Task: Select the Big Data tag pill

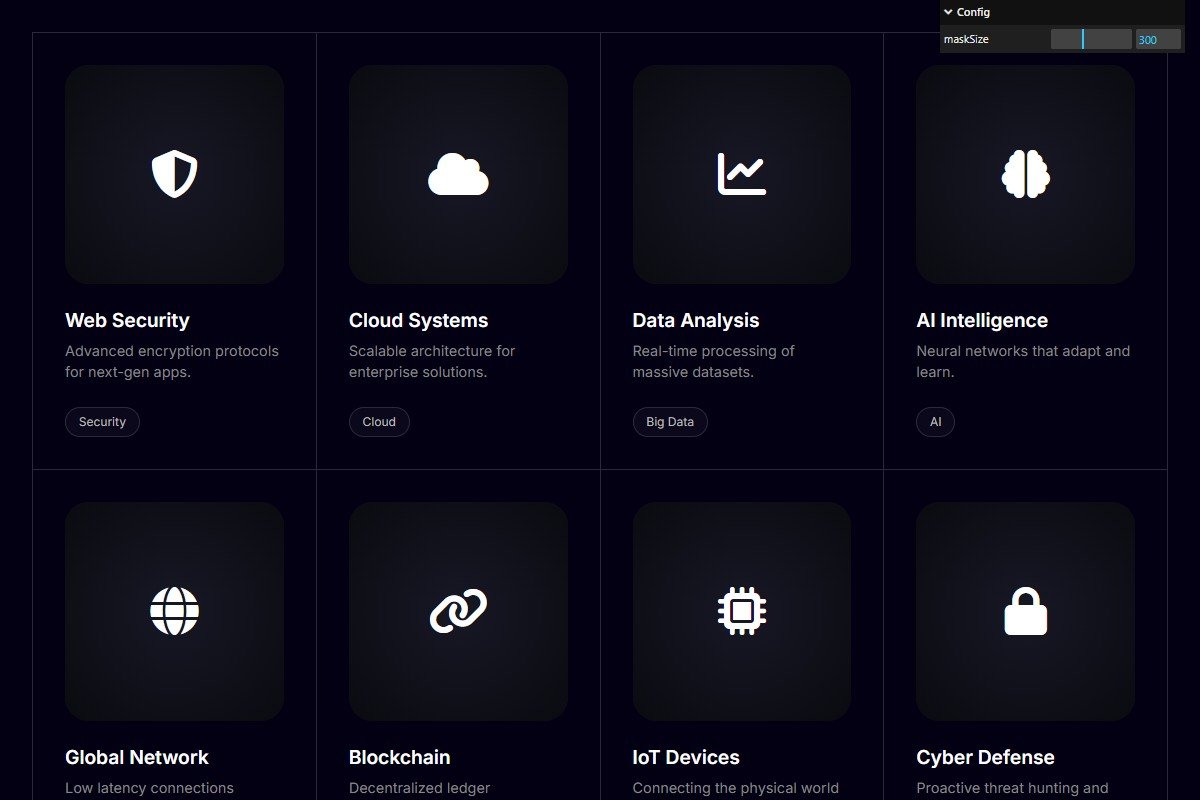Action: (670, 422)
